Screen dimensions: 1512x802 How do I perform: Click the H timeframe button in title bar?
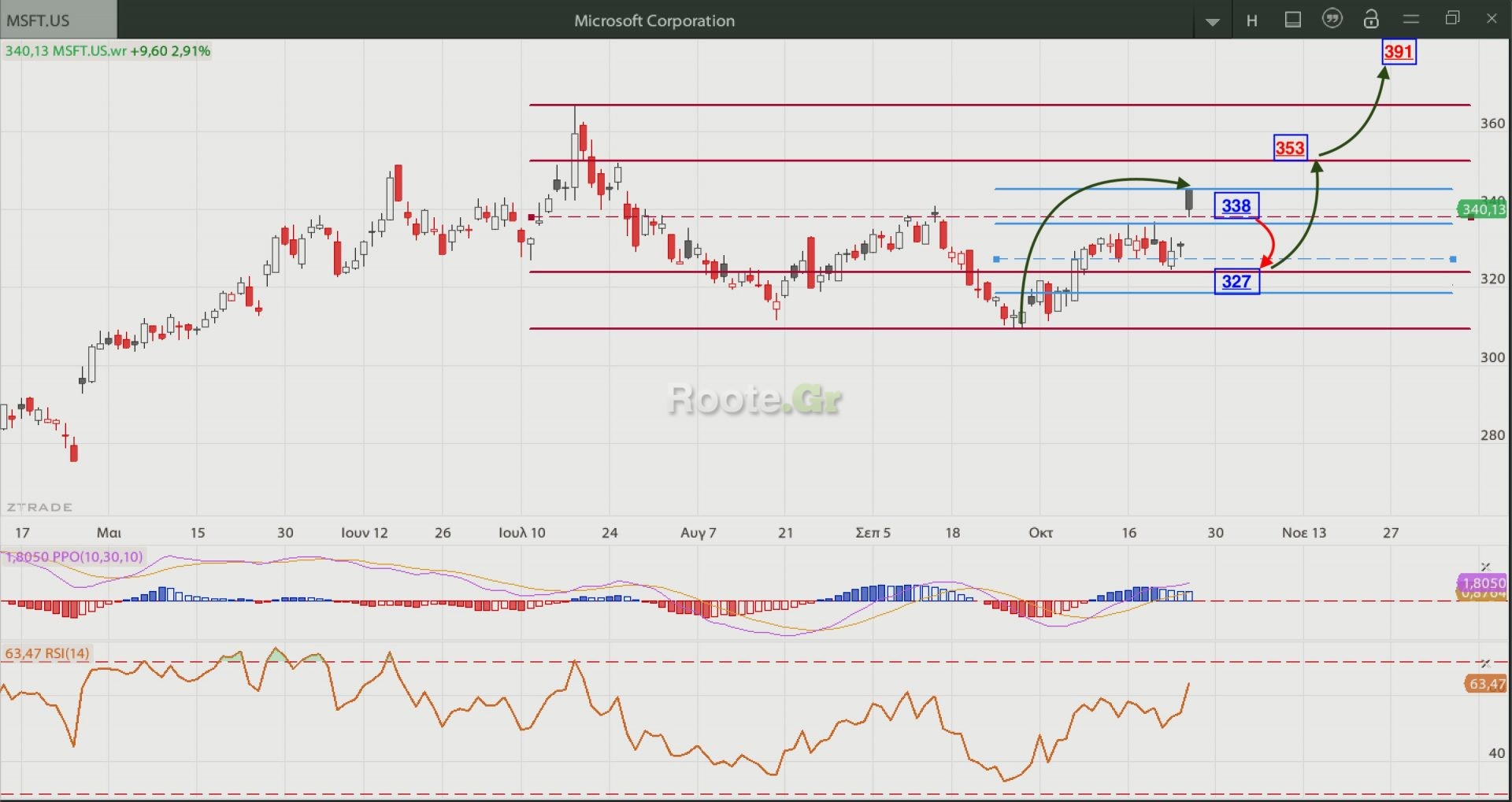tap(1251, 20)
